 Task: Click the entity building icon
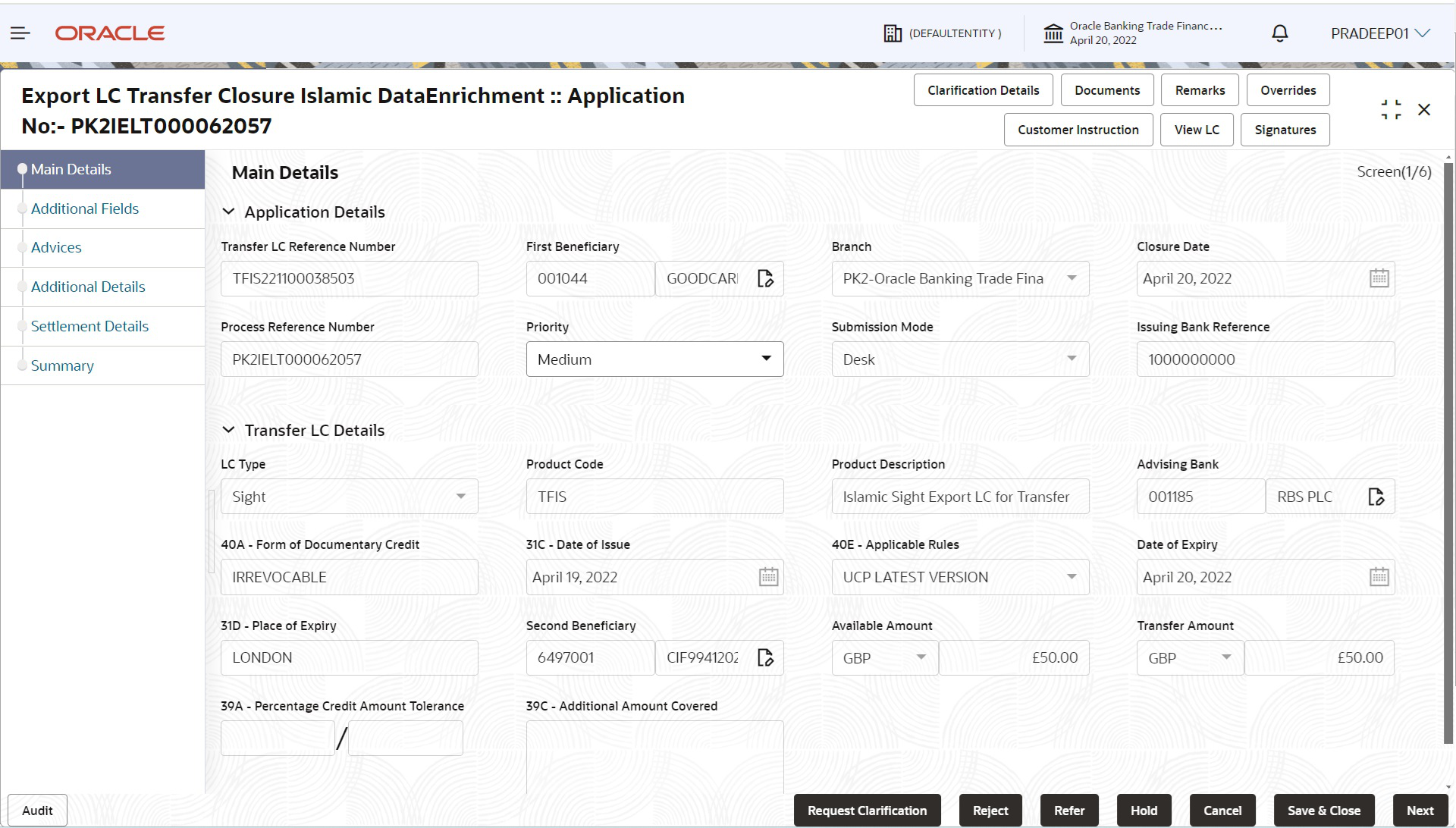pos(893,33)
